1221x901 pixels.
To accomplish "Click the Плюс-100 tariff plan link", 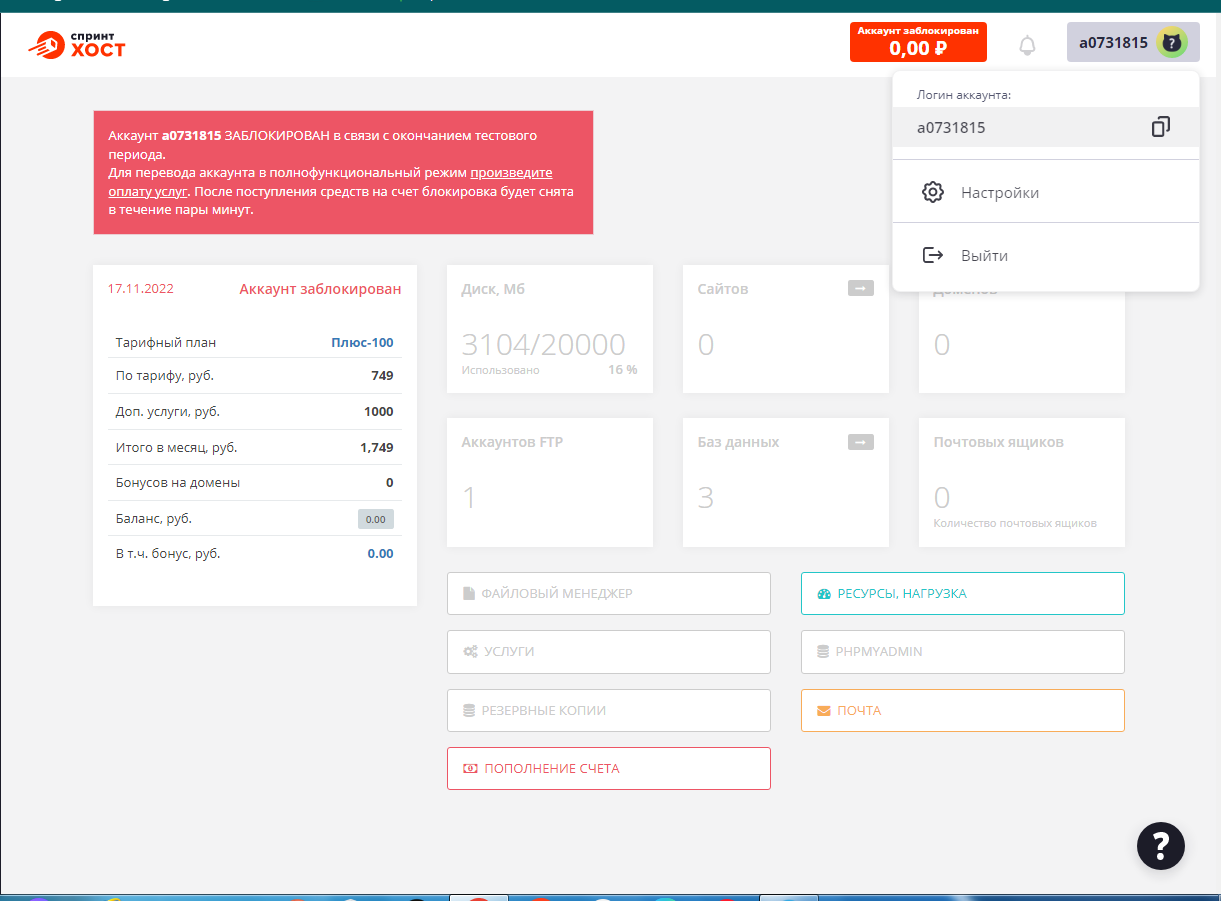I will (362, 342).
